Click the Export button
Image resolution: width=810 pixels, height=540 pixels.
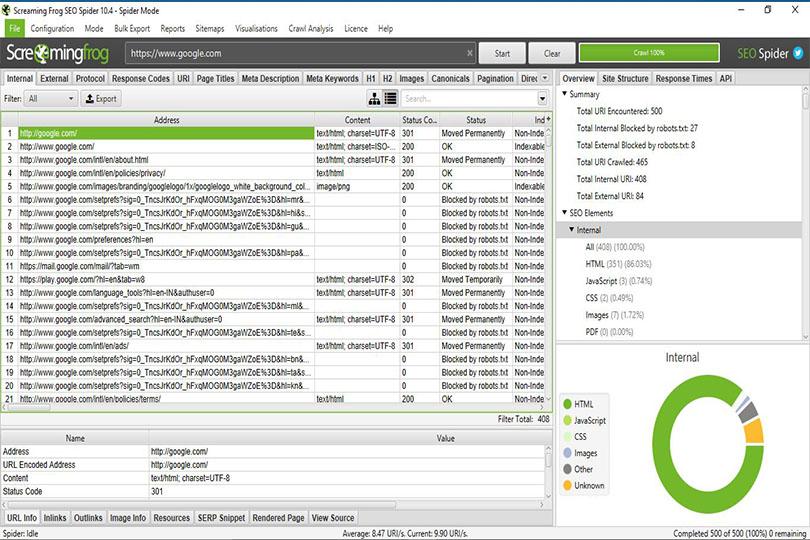pos(101,98)
